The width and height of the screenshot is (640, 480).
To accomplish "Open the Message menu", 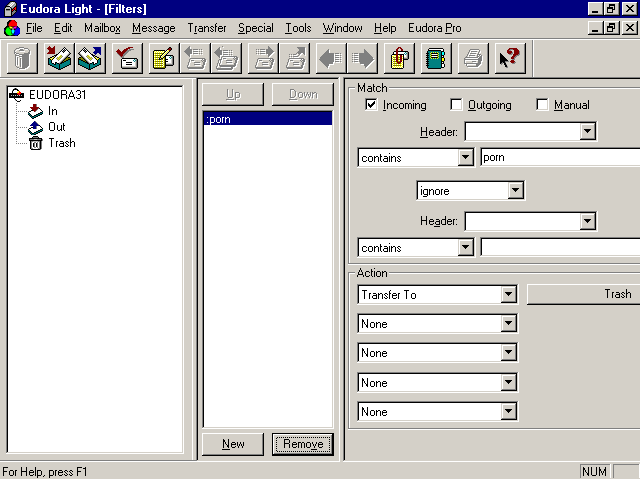I will 154,28.
